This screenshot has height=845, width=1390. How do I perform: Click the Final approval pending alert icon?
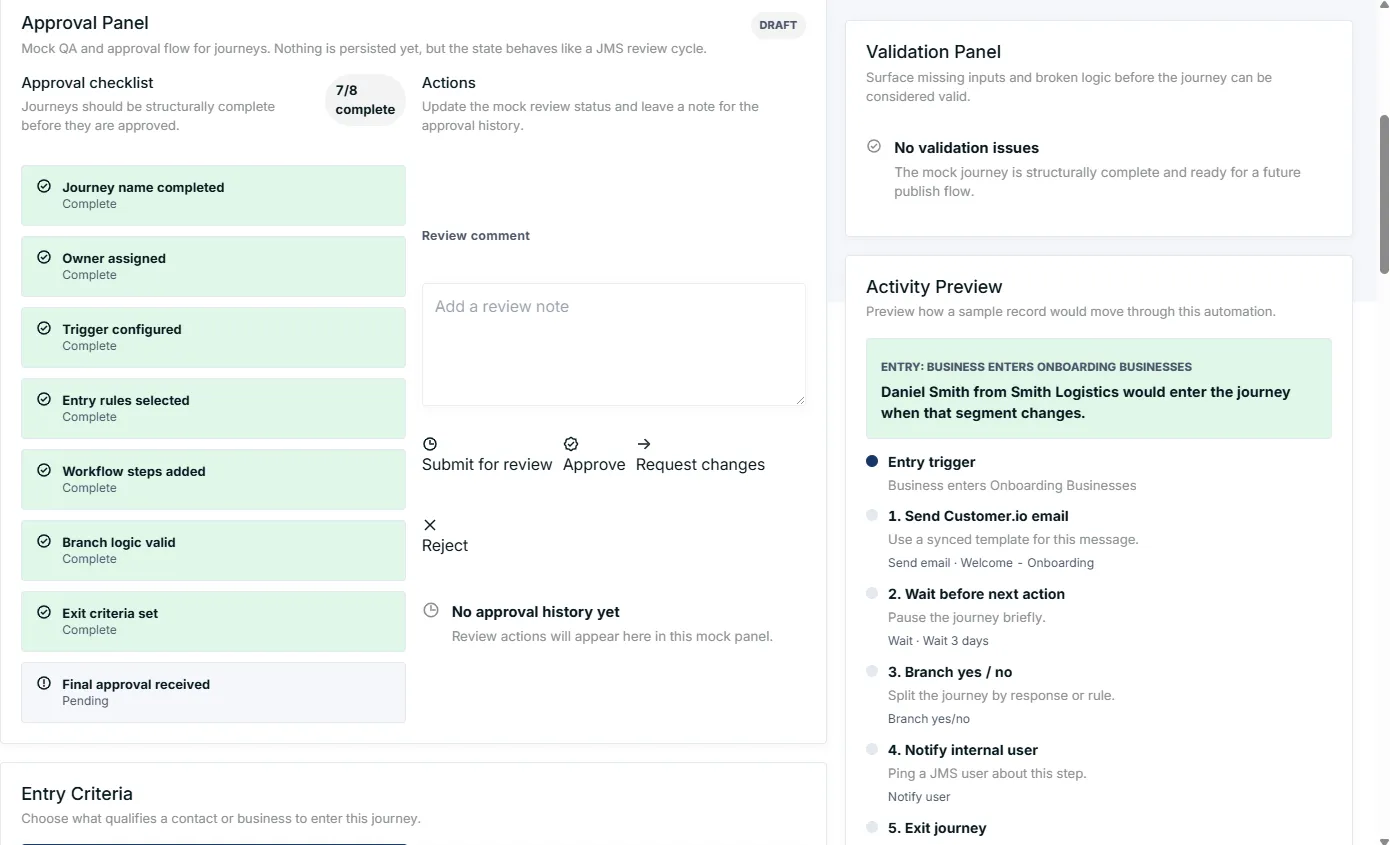point(44,683)
